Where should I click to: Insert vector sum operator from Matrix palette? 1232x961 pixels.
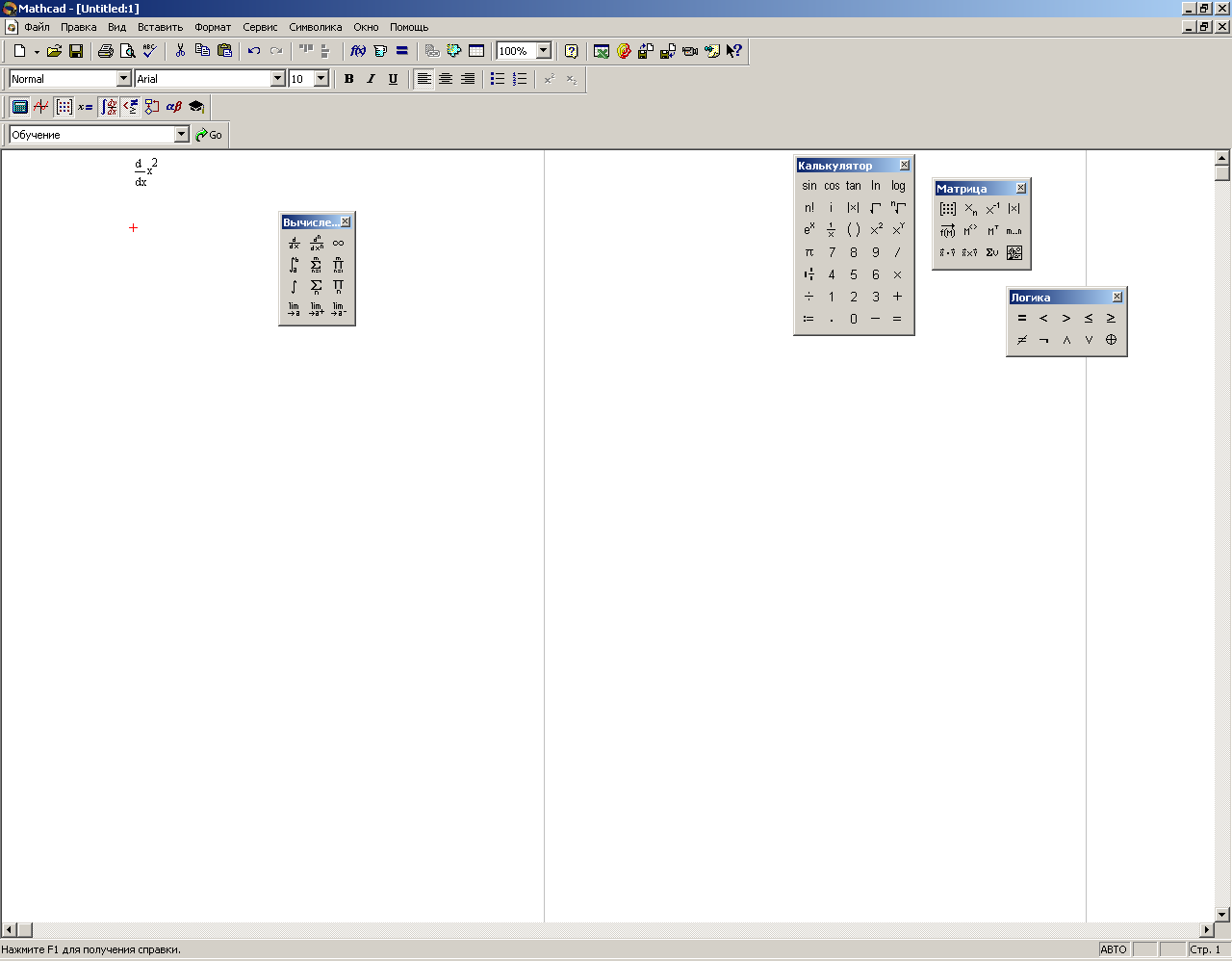pos(992,253)
